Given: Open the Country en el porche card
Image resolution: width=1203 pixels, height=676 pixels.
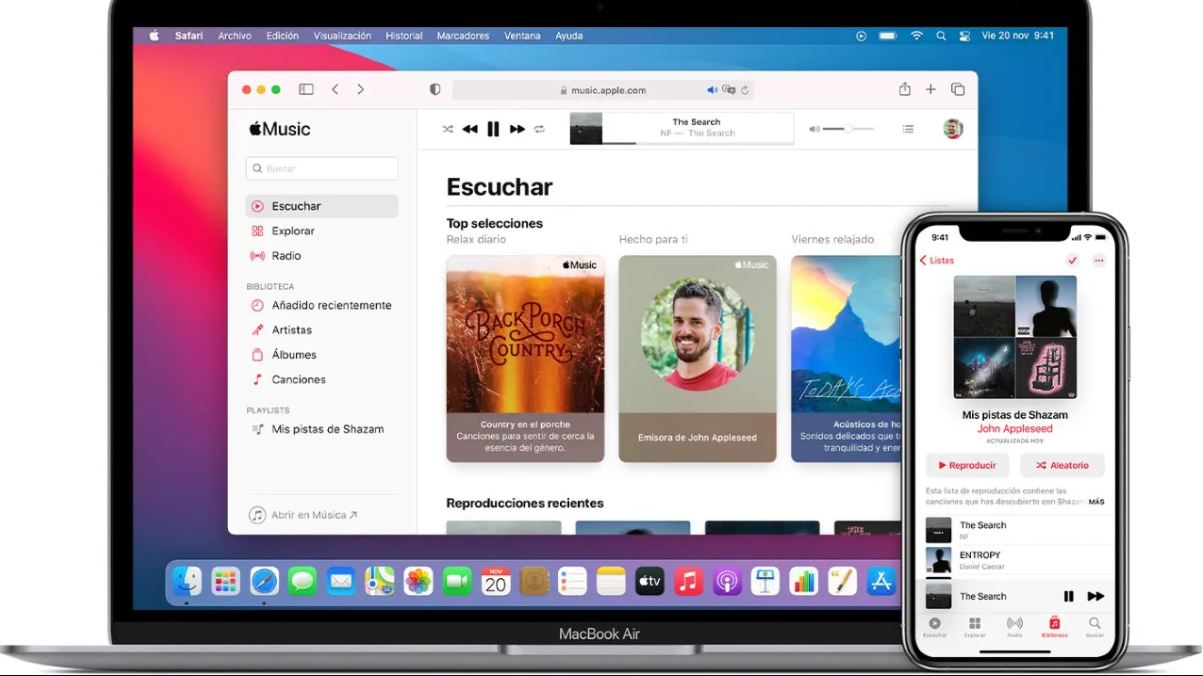Looking at the screenshot, I should pos(525,358).
